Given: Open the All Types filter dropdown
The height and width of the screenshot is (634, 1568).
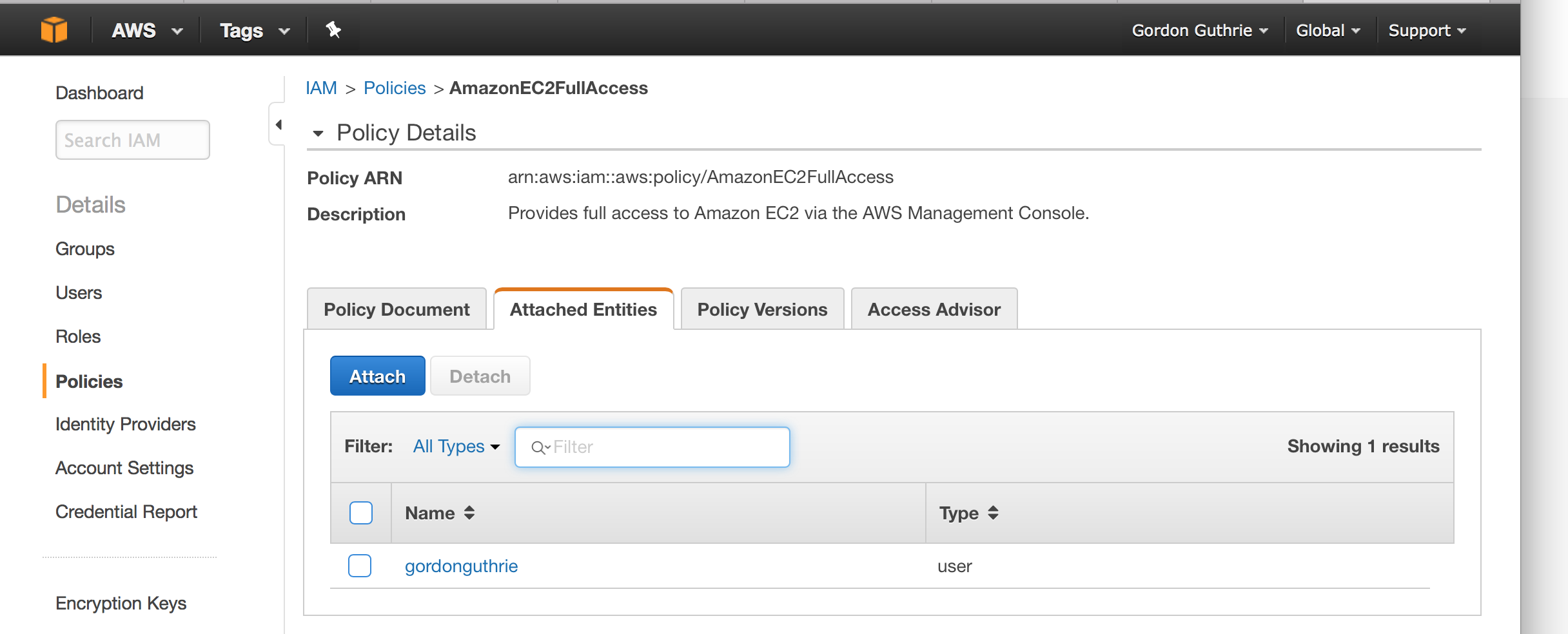Looking at the screenshot, I should pyautogui.click(x=456, y=447).
